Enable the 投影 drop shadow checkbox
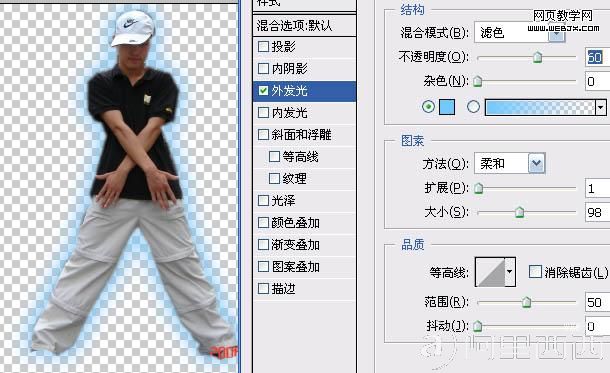 click(x=263, y=47)
